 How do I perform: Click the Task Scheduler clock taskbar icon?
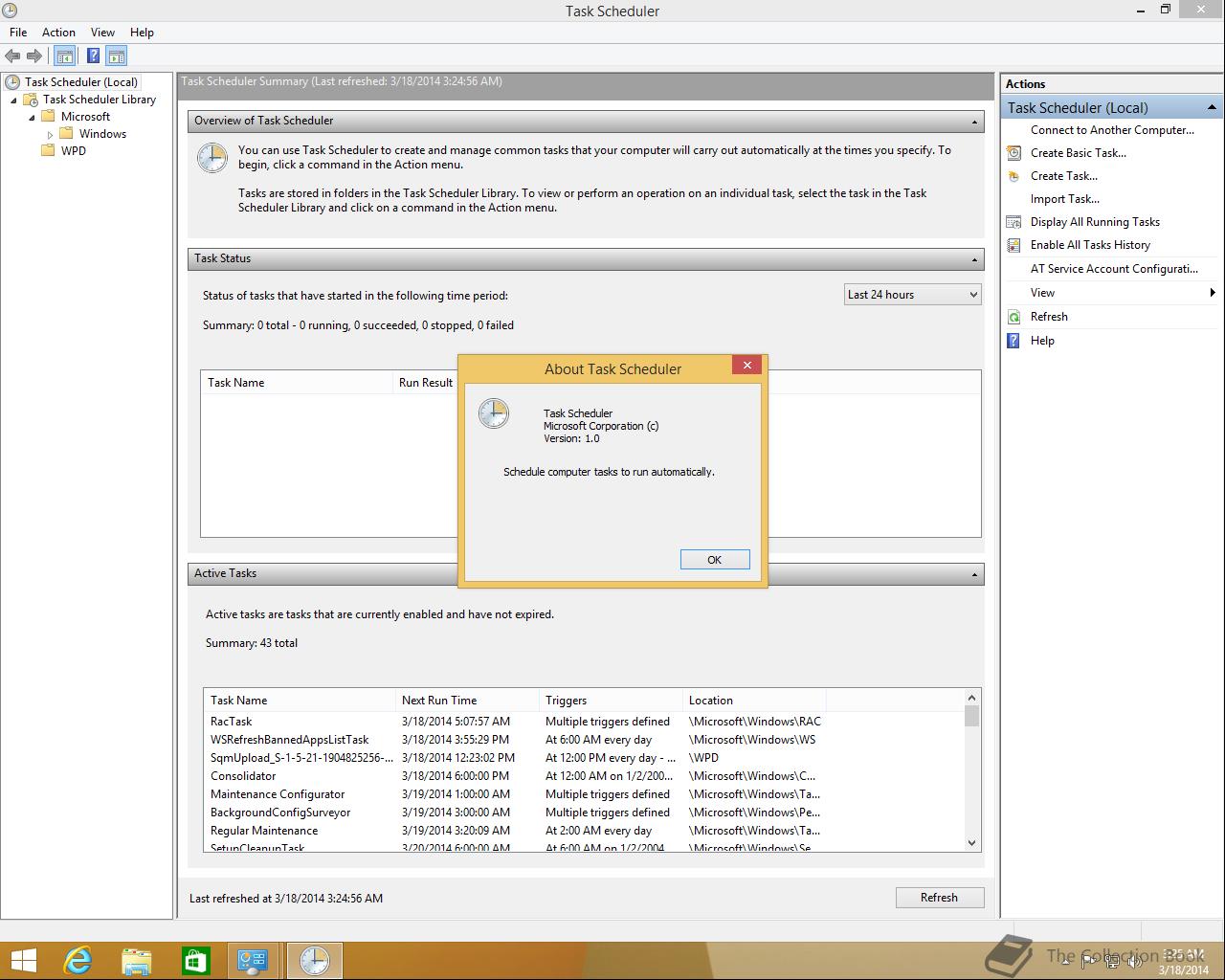(x=314, y=961)
